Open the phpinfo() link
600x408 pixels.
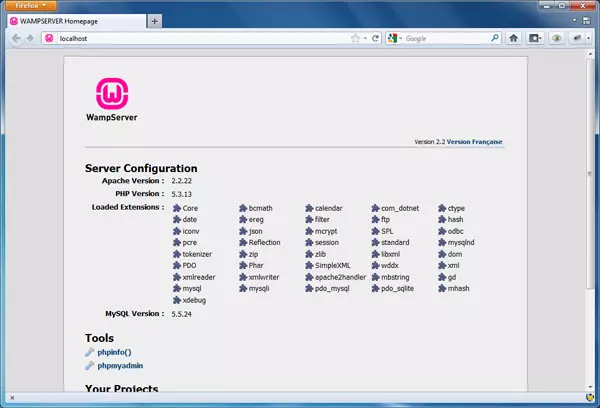113,352
